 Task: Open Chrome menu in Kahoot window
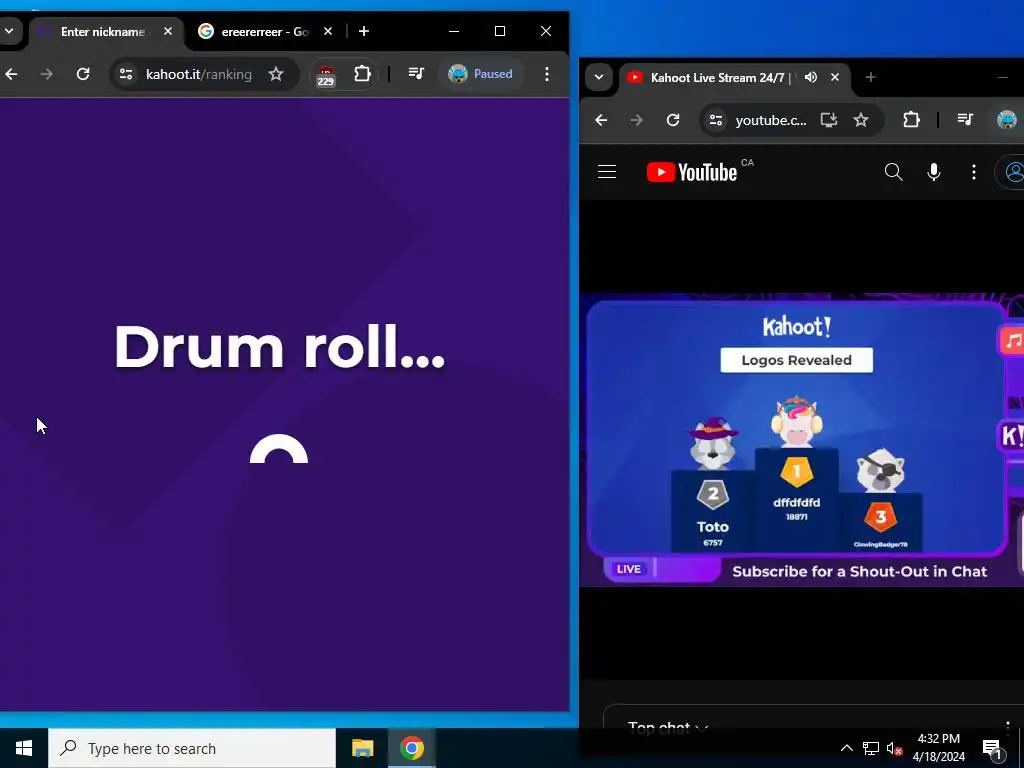click(547, 74)
